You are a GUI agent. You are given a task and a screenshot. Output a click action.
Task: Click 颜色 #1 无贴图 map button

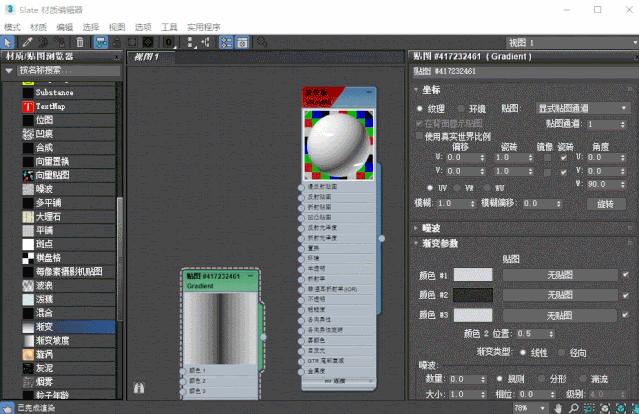click(560, 275)
